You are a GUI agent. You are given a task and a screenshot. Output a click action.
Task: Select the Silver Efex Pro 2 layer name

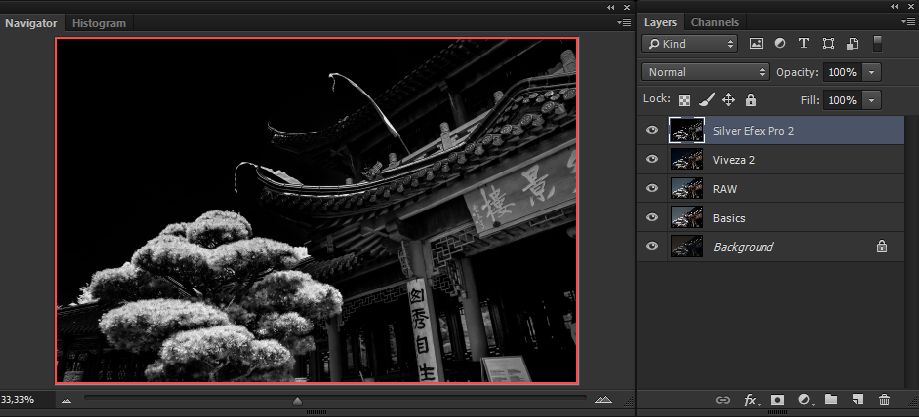(x=753, y=131)
